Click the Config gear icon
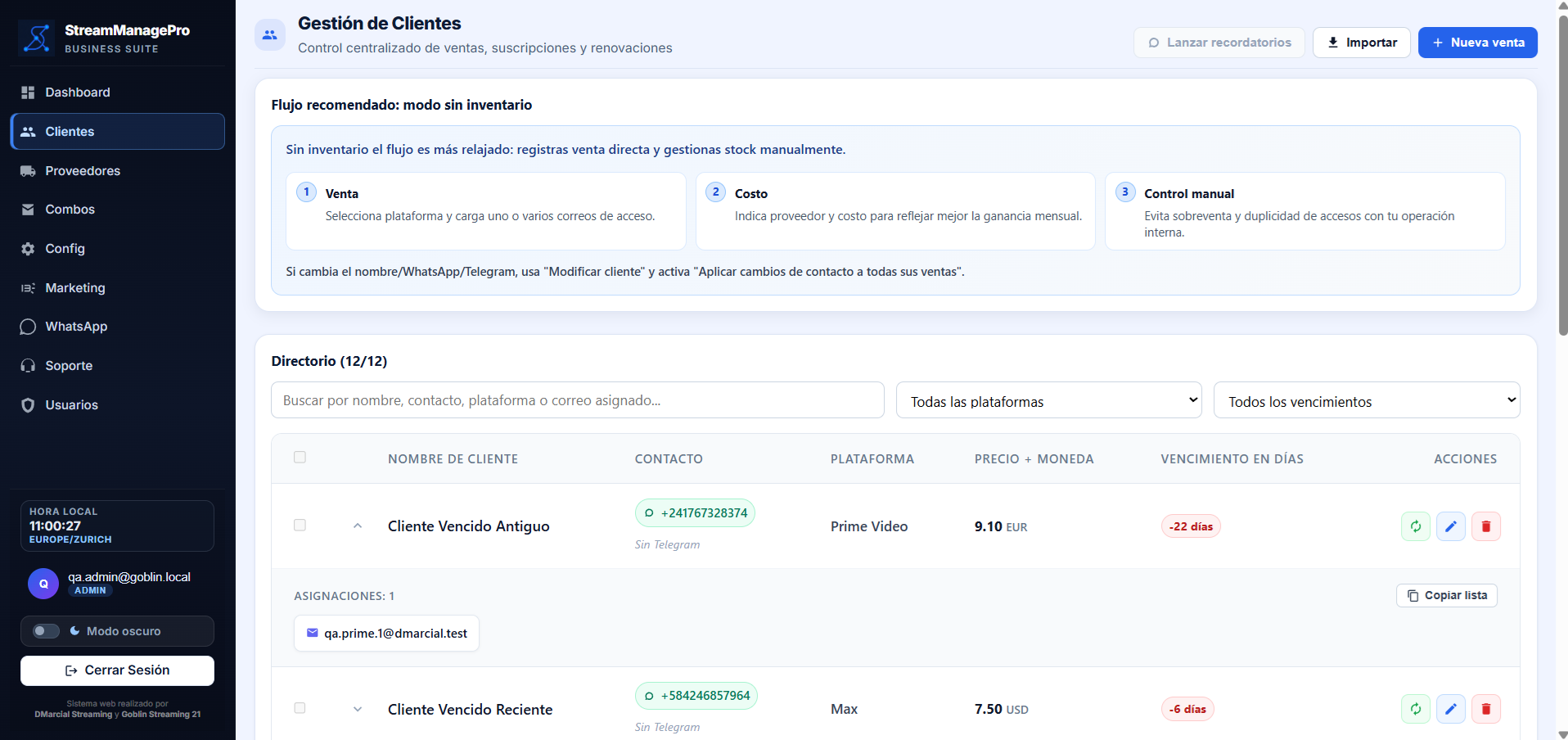Viewport: 1568px width, 740px height. (x=28, y=249)
